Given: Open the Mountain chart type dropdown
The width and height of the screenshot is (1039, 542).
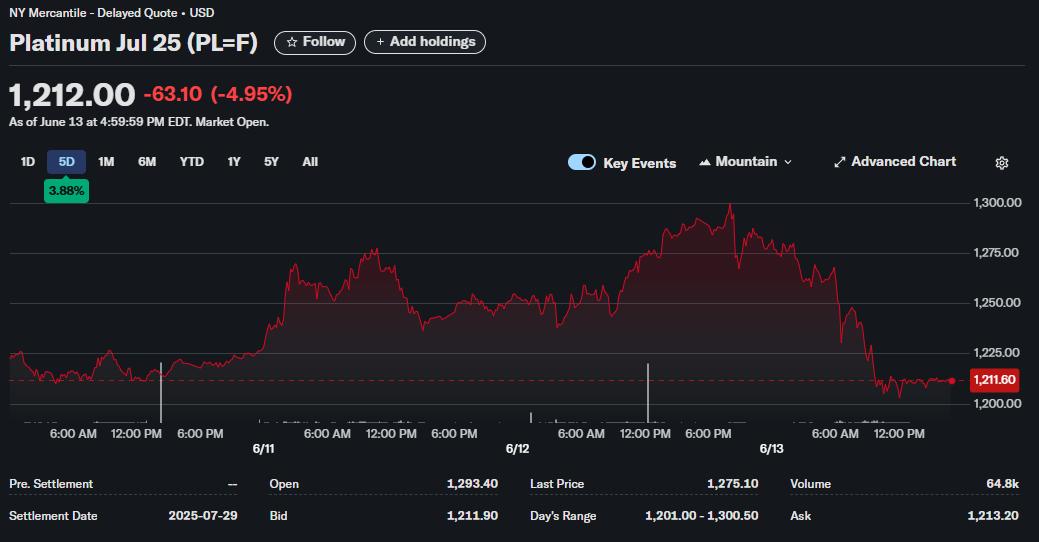Looking at the screenshot, I should pyautogui.click(x=745, y=162).
